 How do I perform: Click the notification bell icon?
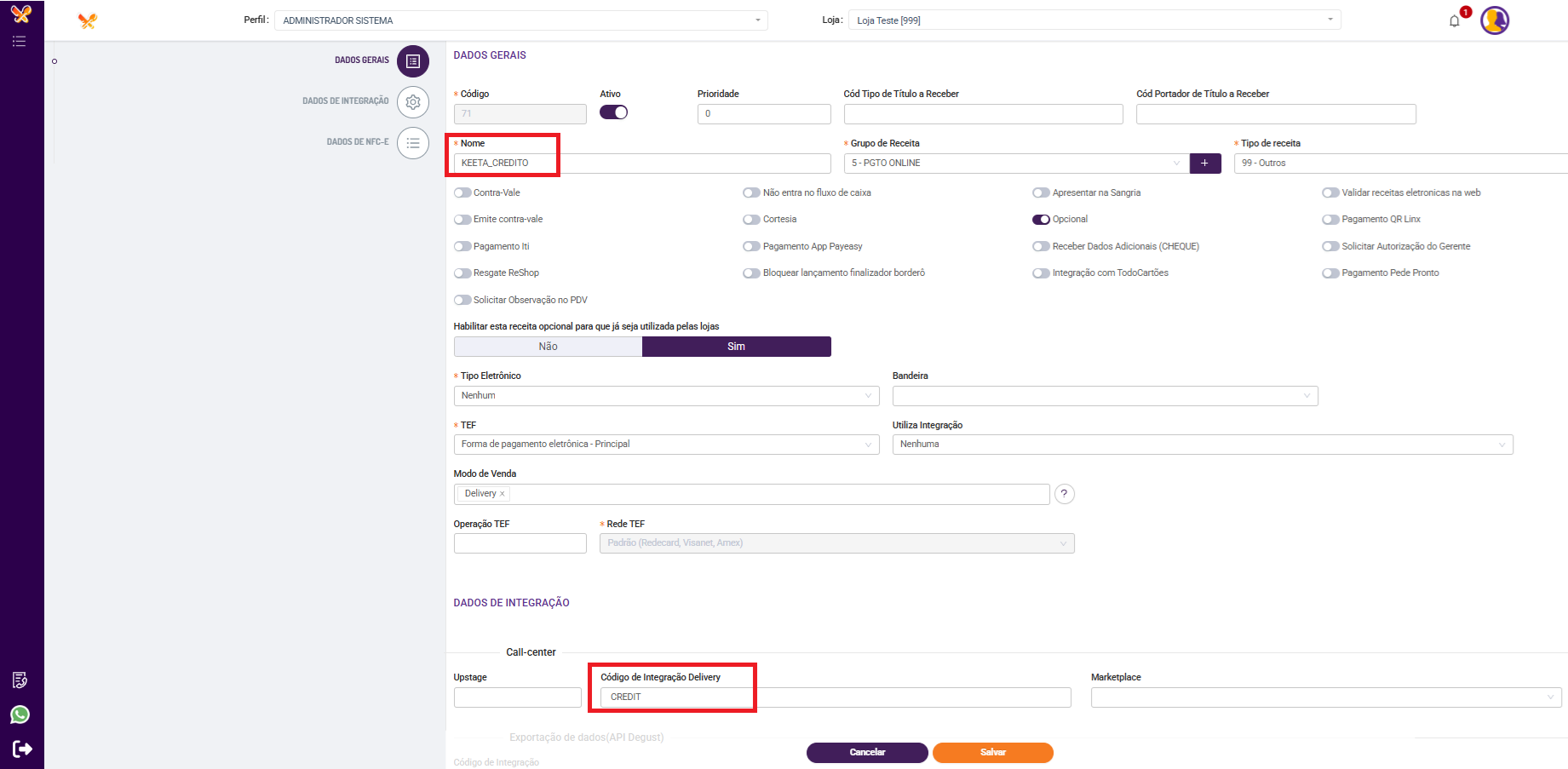[x=1454, y=21]
